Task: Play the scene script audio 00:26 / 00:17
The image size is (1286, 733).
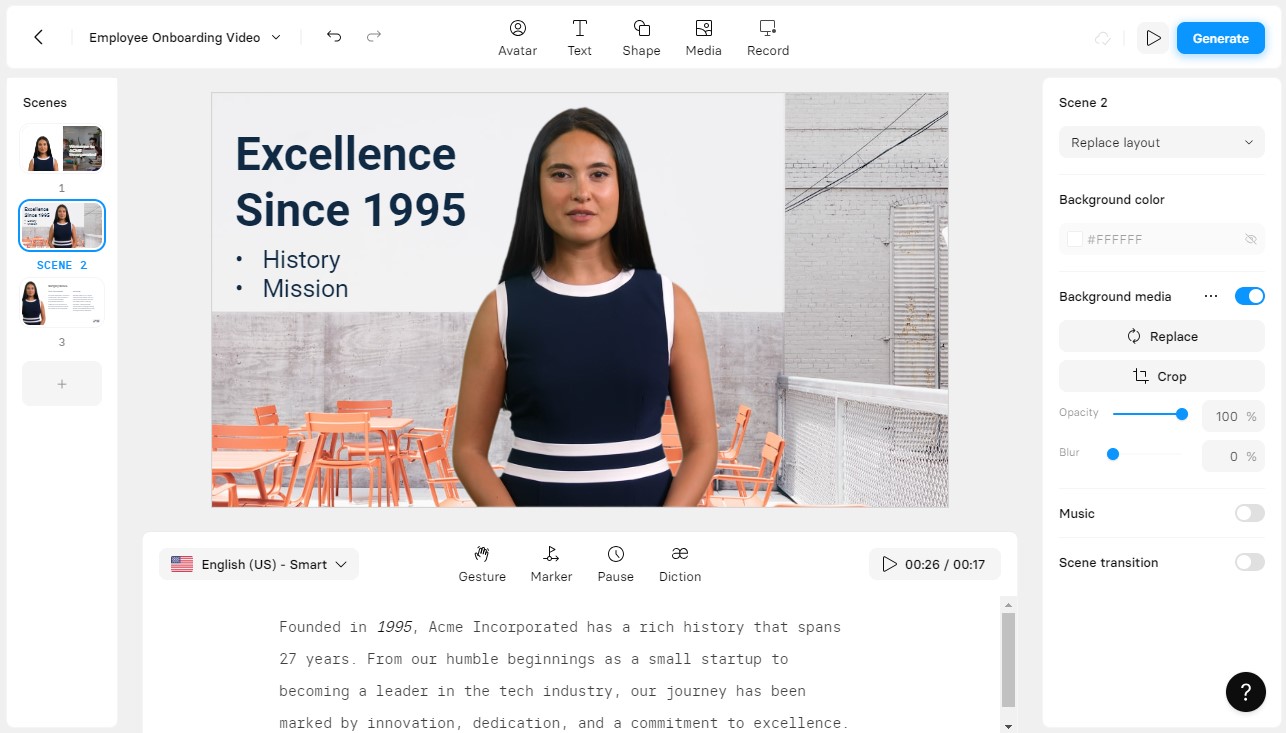Action: click(x=934, y=564)
